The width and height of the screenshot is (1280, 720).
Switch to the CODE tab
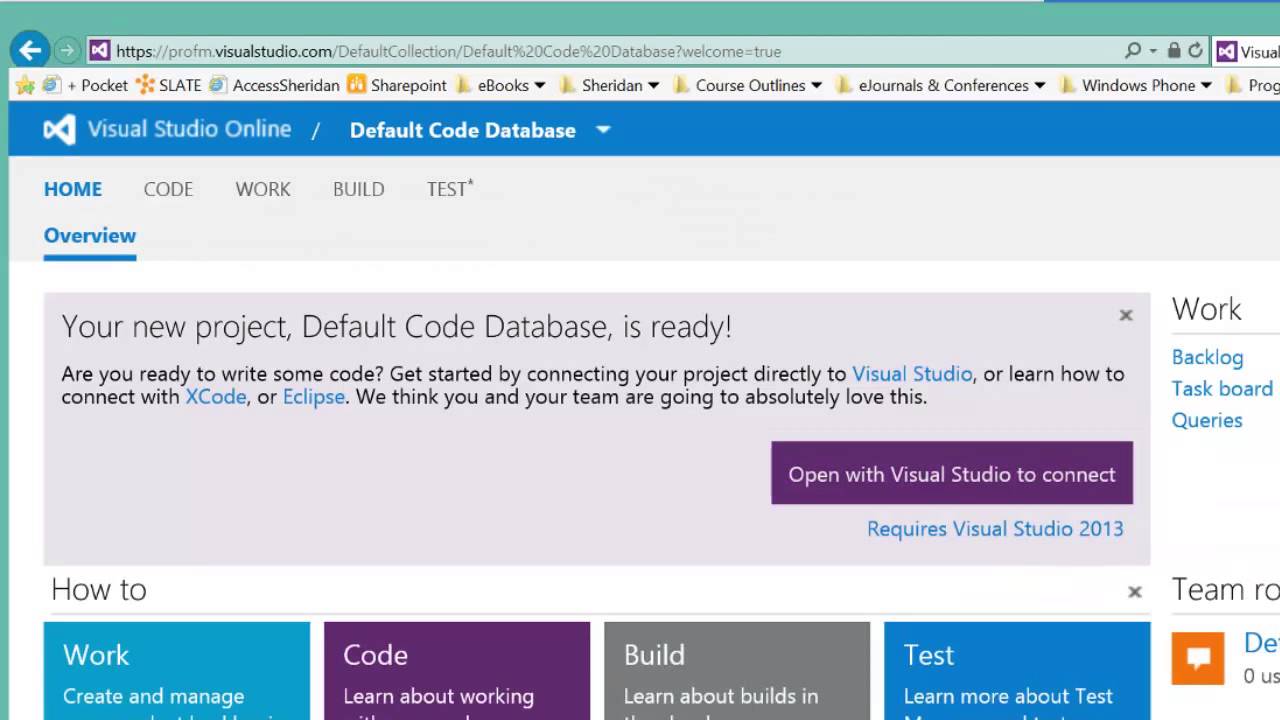pyautogui.click(x=168, y=189)
